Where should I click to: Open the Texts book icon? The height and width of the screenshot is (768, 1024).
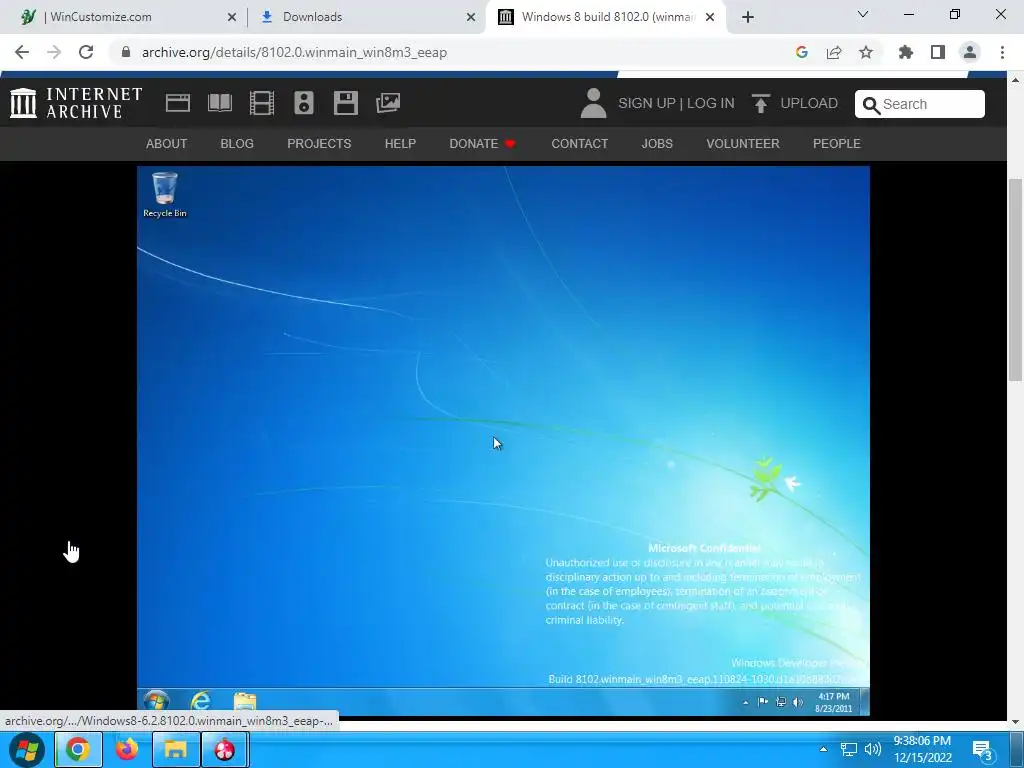click(219, 103)
